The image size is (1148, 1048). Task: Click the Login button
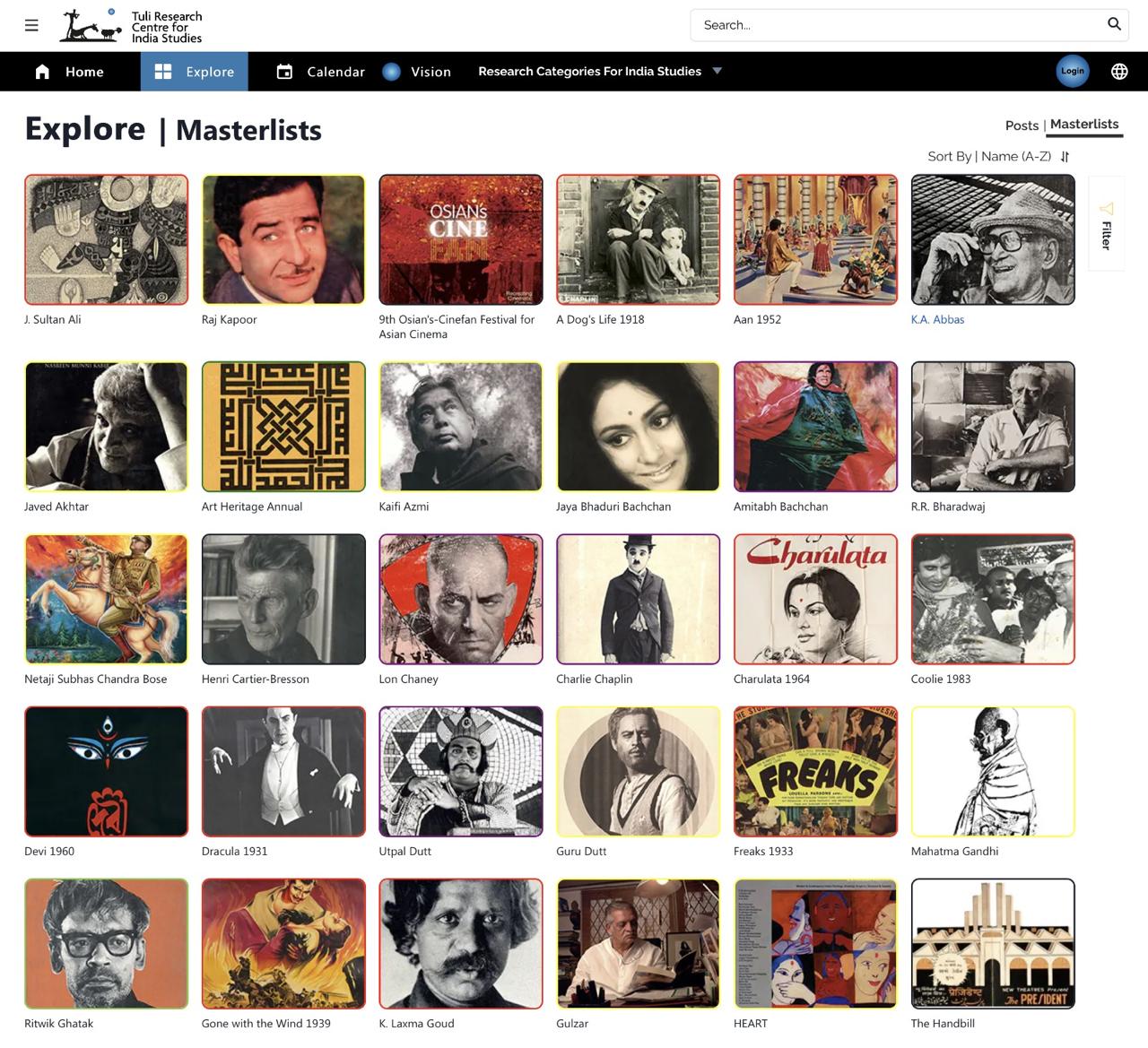pyautogui.click(x=1073, y=72)
